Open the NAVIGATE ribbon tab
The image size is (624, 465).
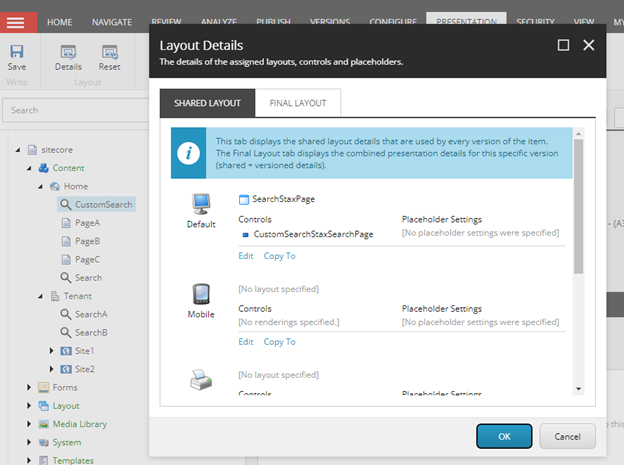click(112, 22)
